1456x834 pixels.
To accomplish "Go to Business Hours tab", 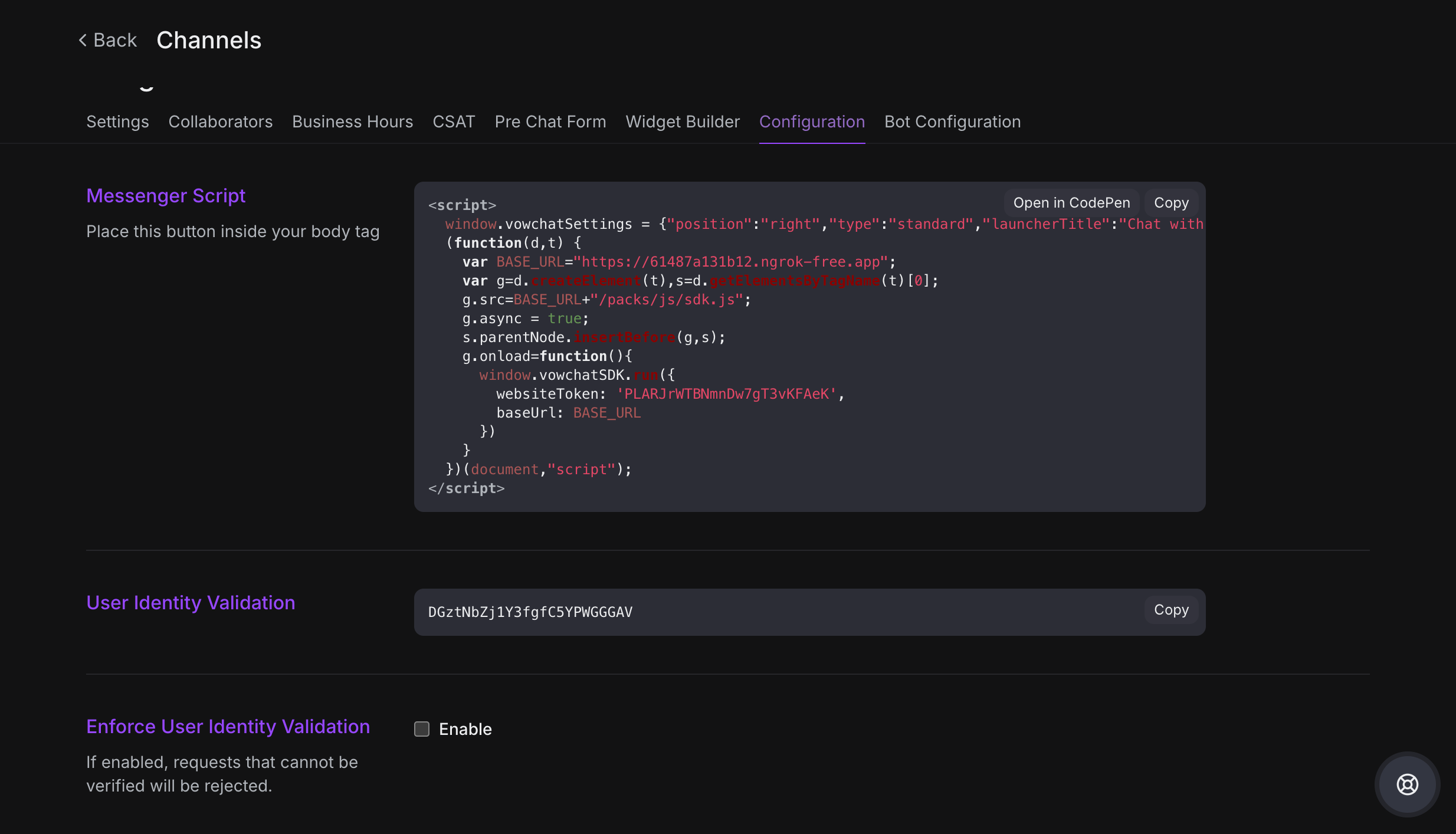I will pos(352,122).
